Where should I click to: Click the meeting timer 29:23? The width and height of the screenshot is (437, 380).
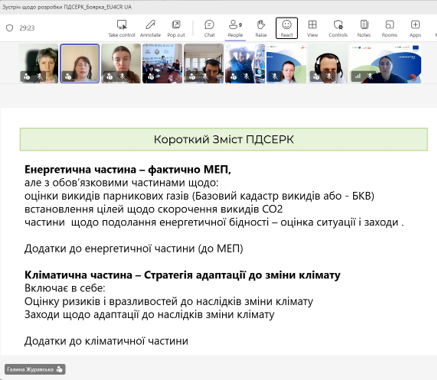pyautogui.click(x=27, y=28)
